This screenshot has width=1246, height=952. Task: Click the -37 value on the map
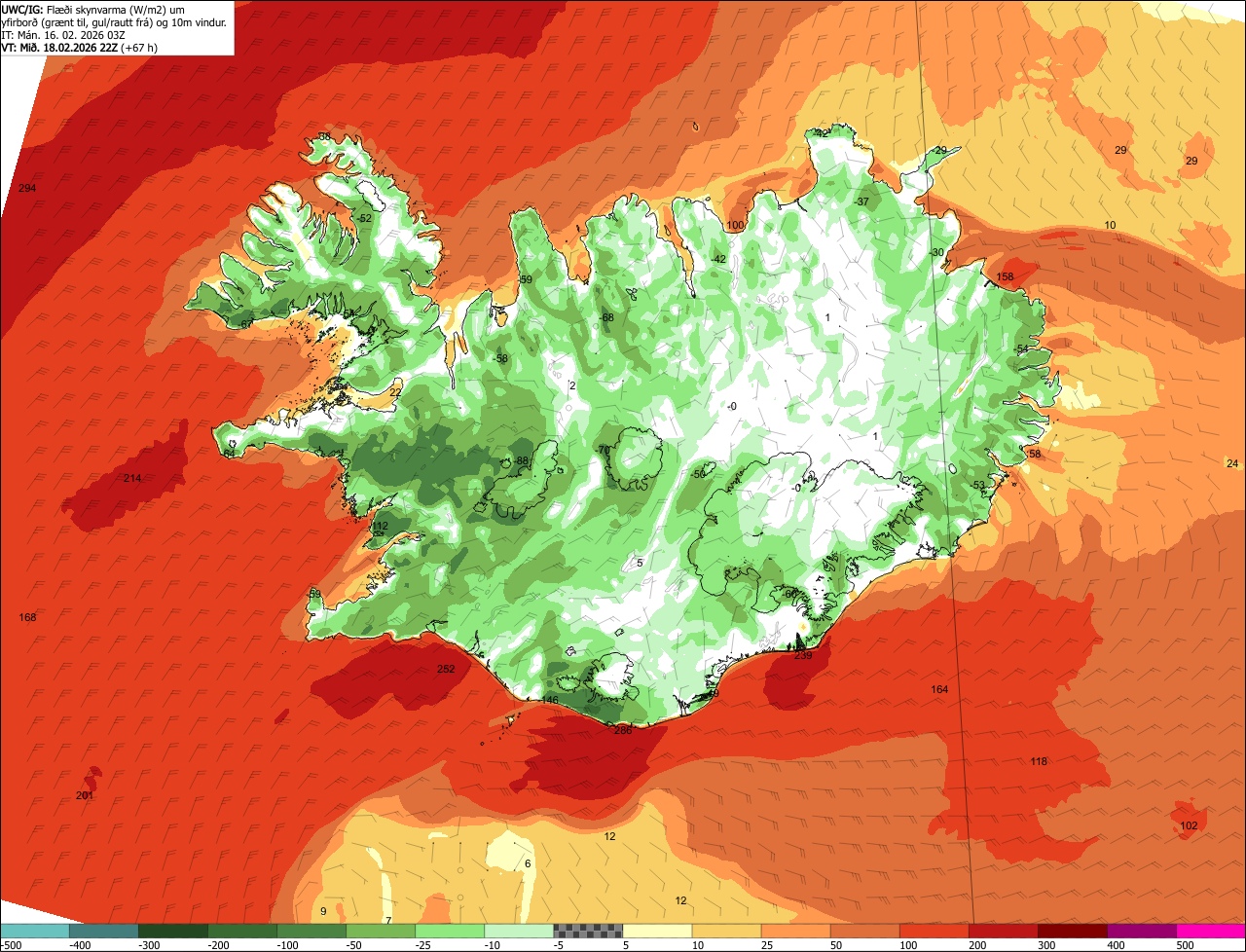pos(861,201)
